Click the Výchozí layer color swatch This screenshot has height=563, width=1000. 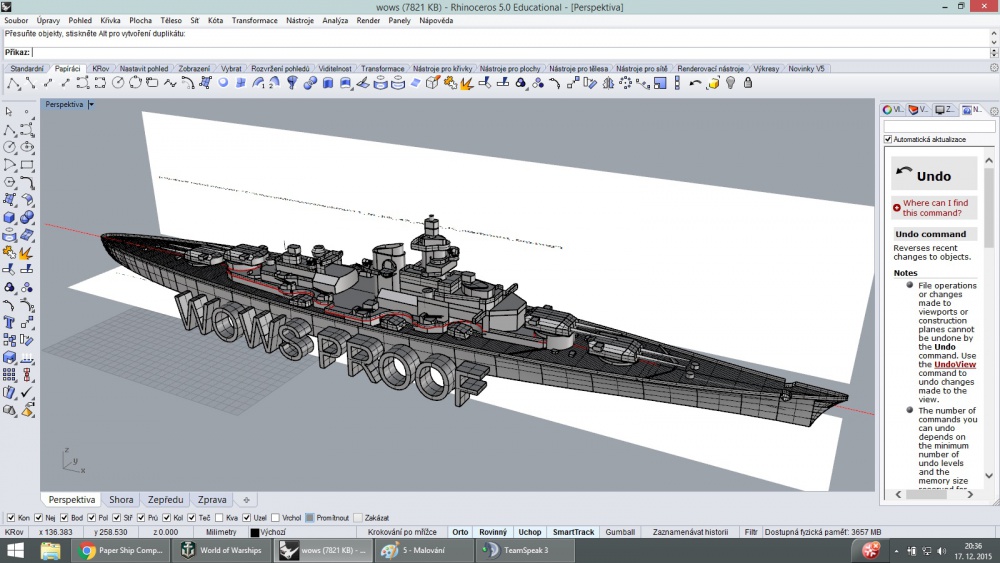254,532
